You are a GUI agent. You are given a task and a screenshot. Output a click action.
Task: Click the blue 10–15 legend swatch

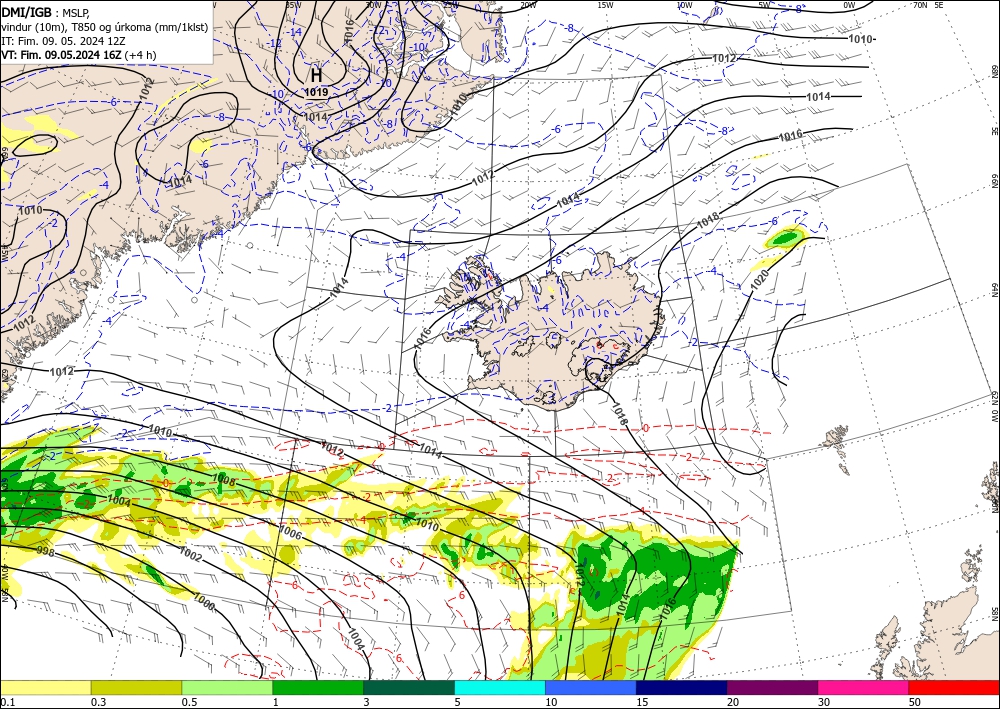pos(591,687)
